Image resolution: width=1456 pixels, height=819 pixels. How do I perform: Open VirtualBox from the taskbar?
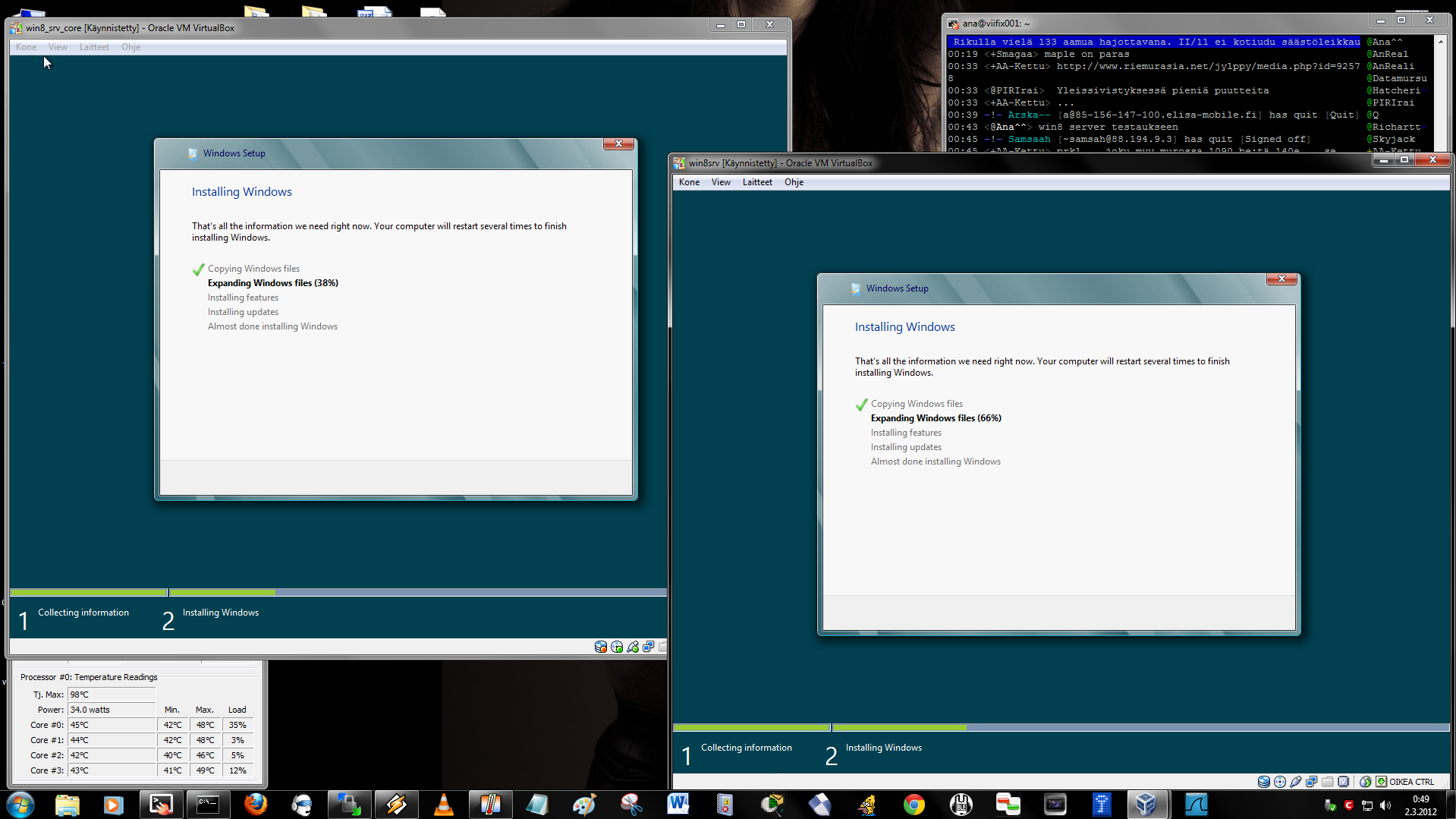pyautogui.click(x=1146, y=804)
